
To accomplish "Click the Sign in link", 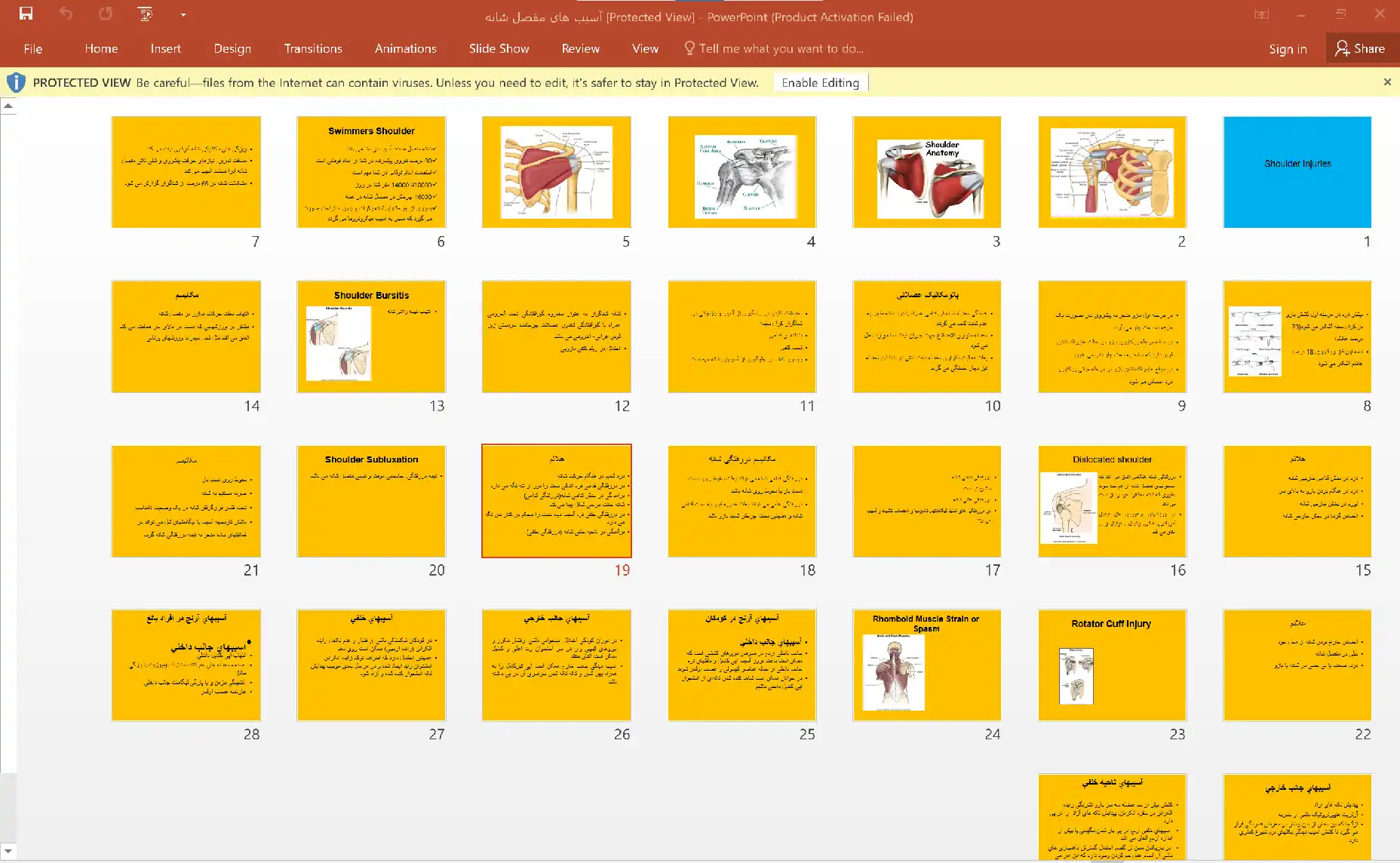I will pos(1287,49).
